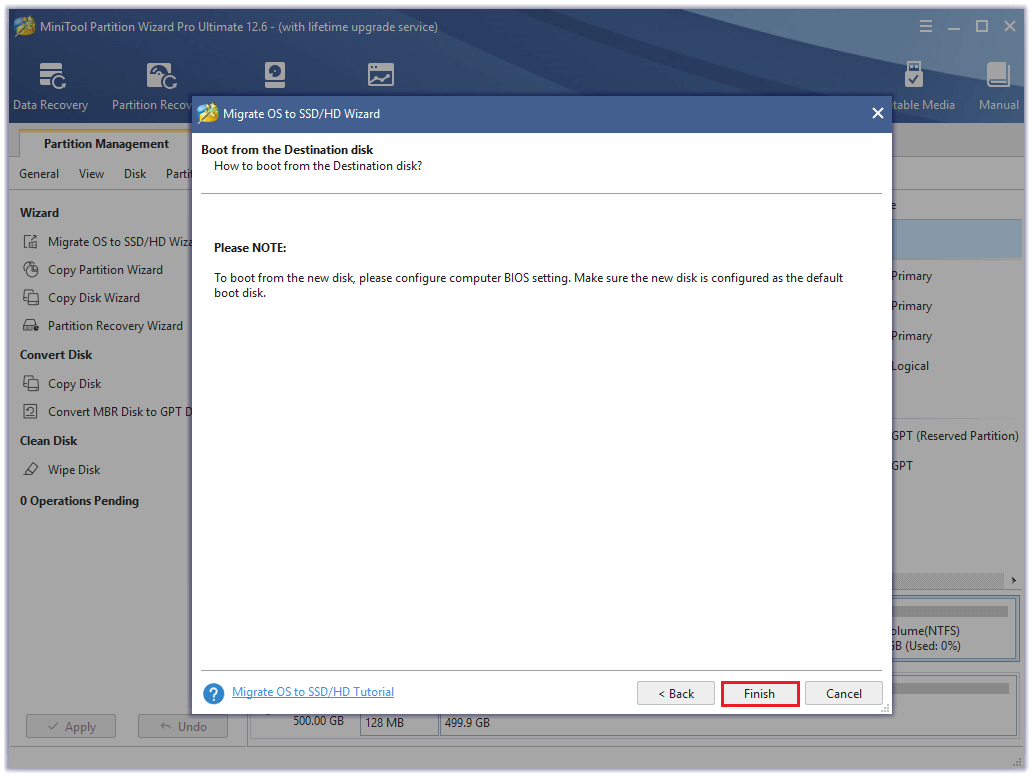Screen dimensions: 1033x776
Task: Open the General menu
Action: click(x=39, y=174)
